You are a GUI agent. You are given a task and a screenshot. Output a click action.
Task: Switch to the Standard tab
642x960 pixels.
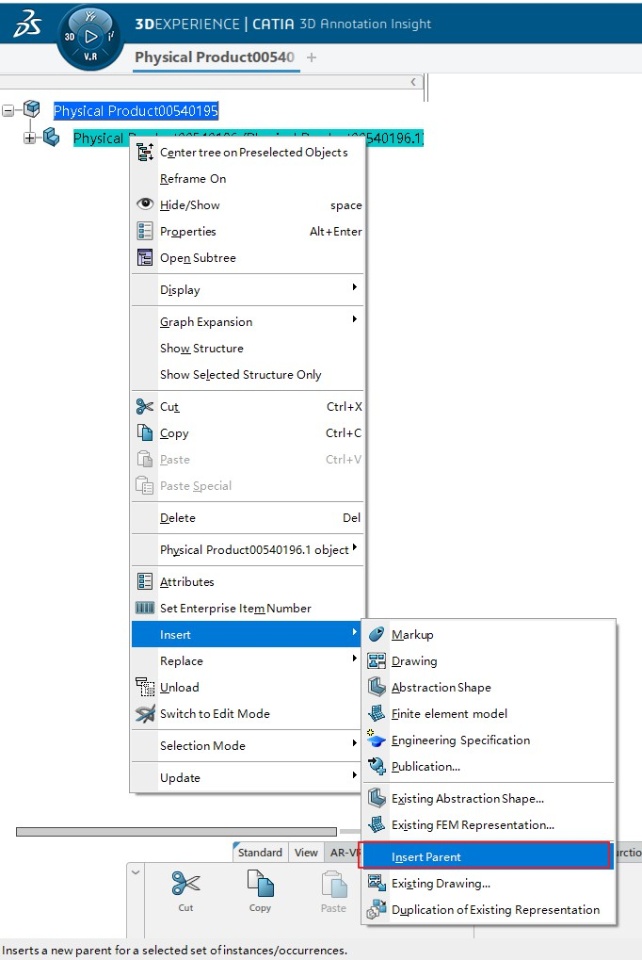(x=259, y=852)
